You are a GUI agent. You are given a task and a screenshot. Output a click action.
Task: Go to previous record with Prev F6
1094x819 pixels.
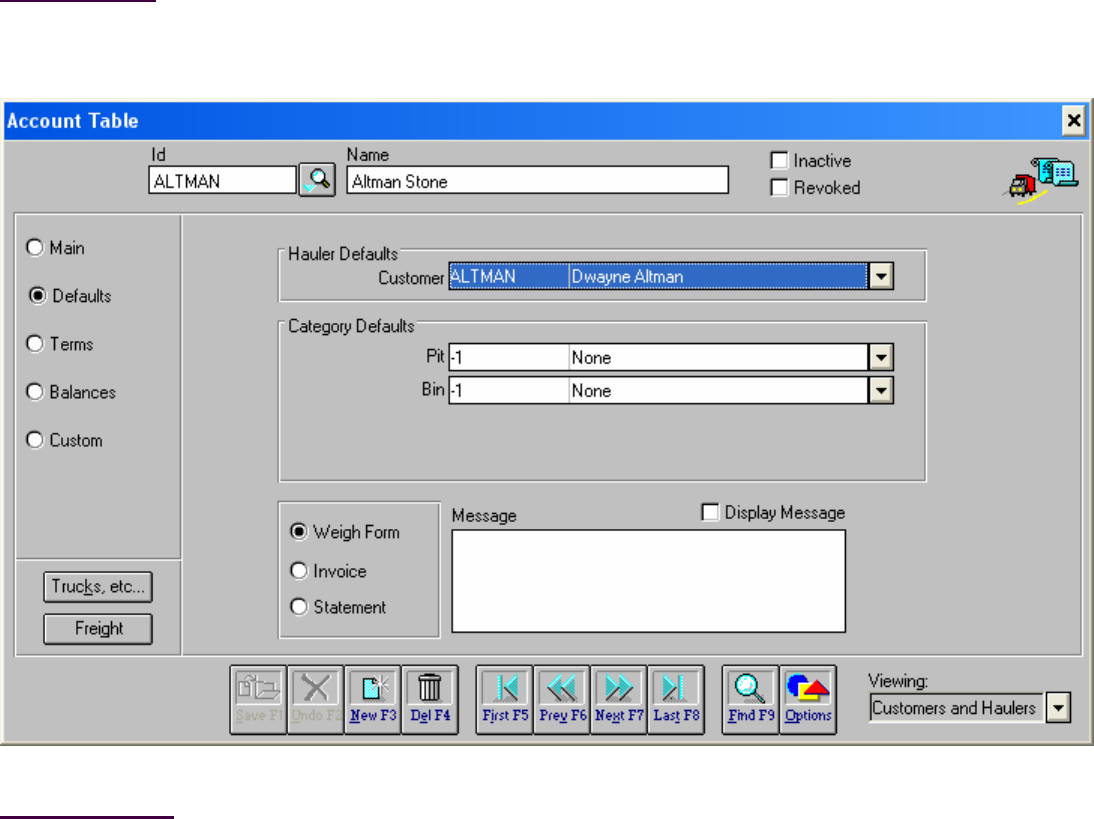pyautogui.click(x=561, y=699)
